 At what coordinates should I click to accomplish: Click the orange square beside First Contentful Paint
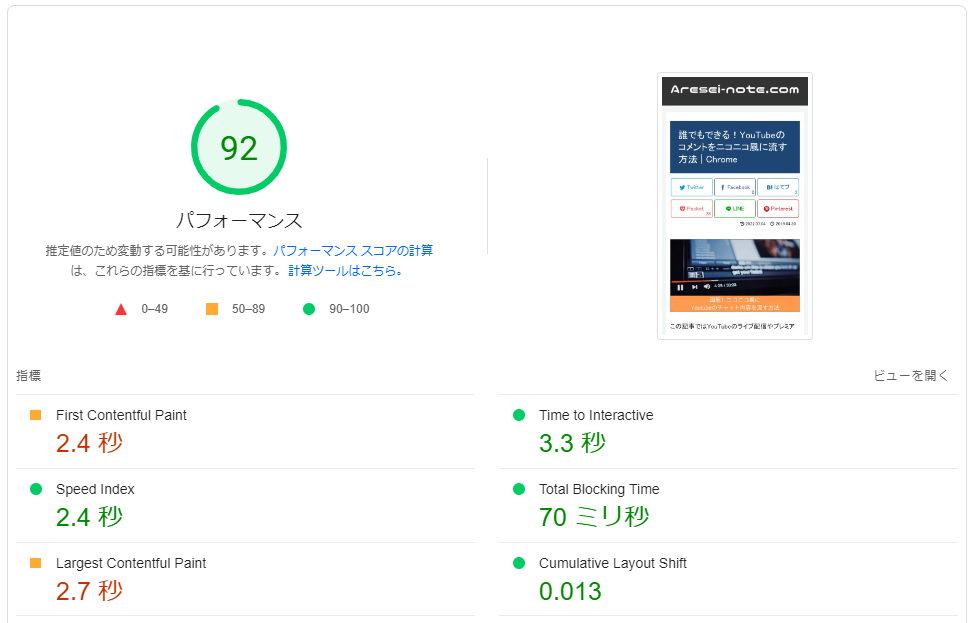click(35, 415)
